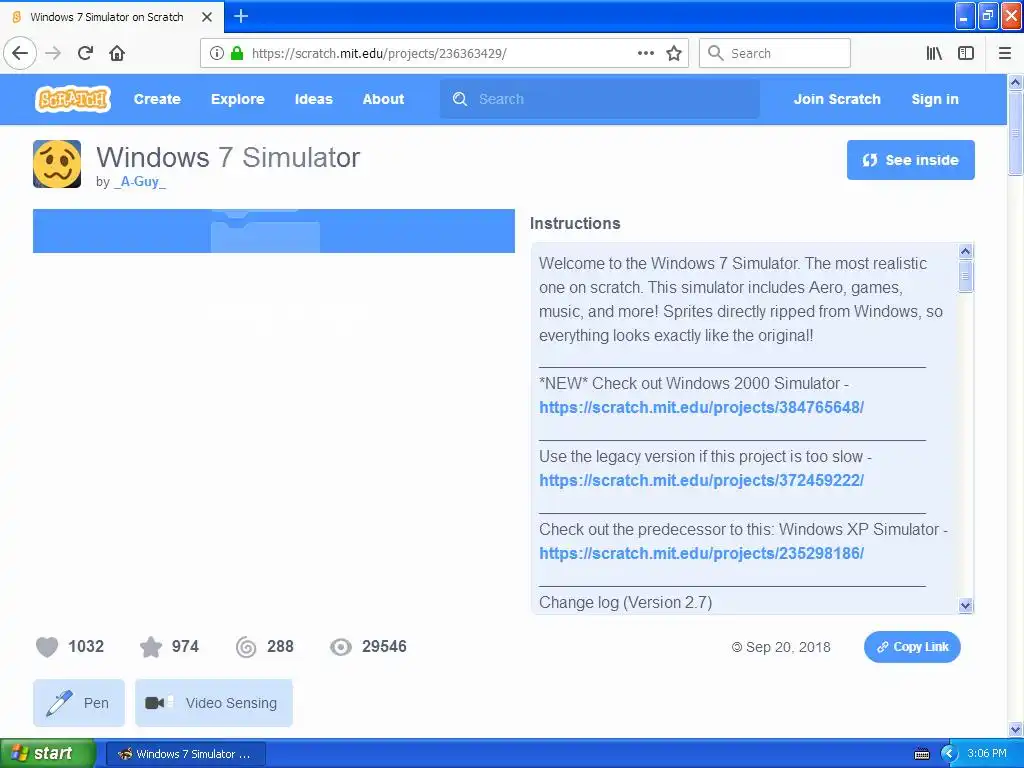Close the Windows 7 Simulator tab
Image resolution: width=1024 pixels, height=768 pixels.
point(207,17)
